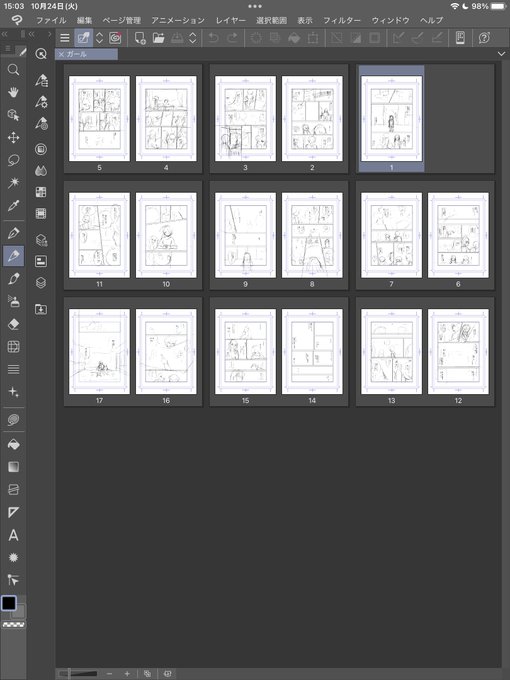Open the Quick Access palette icon
The height and width of the screenshot is (680, 510).
41,54
